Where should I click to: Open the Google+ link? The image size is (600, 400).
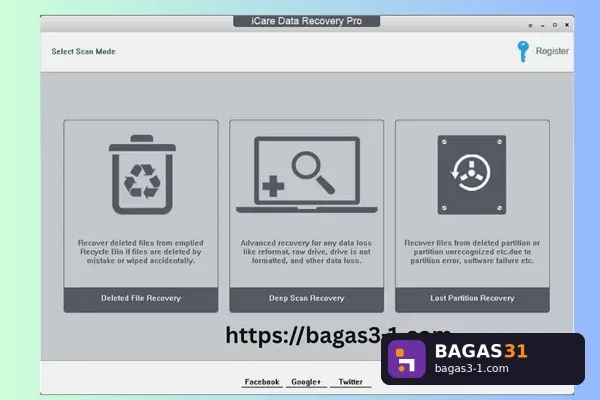pyautogui.click(x=306, y=382)
